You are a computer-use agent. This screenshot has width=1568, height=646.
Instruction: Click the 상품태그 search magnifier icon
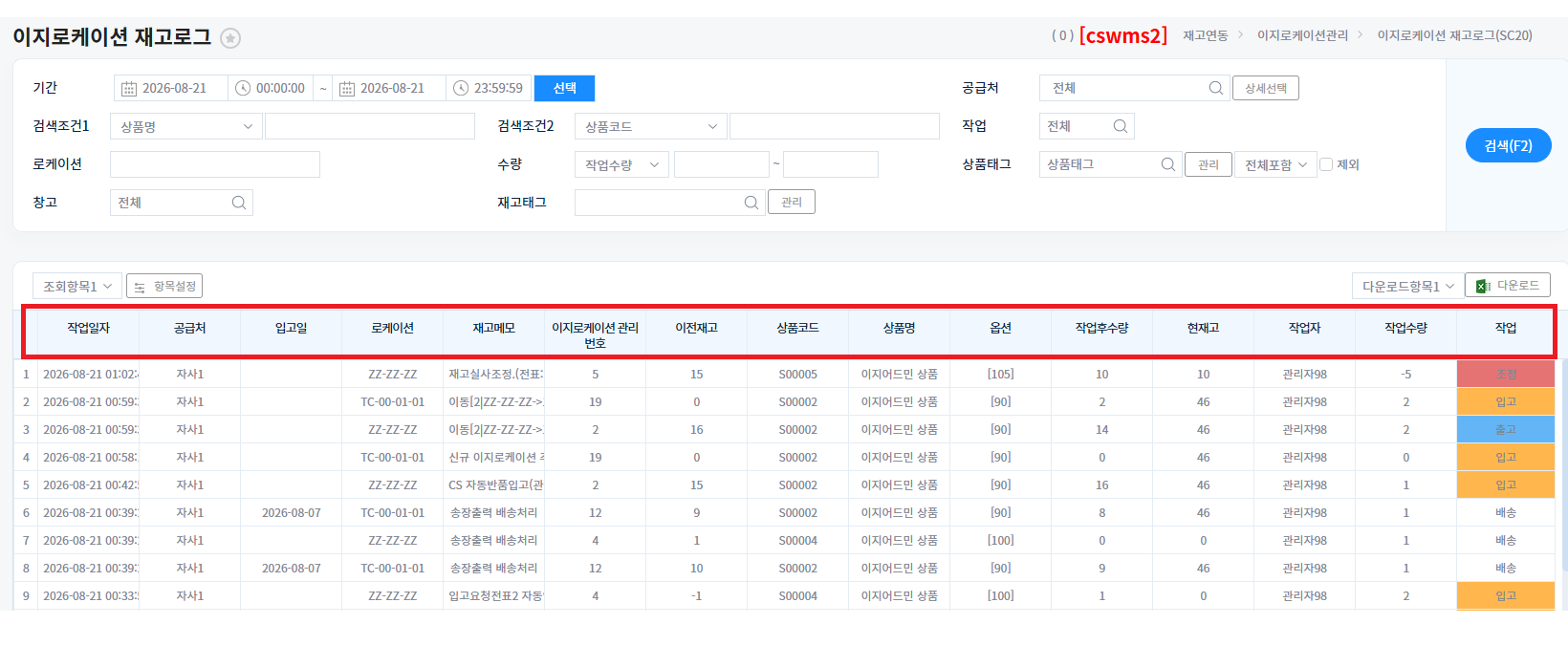(1167, 164)
